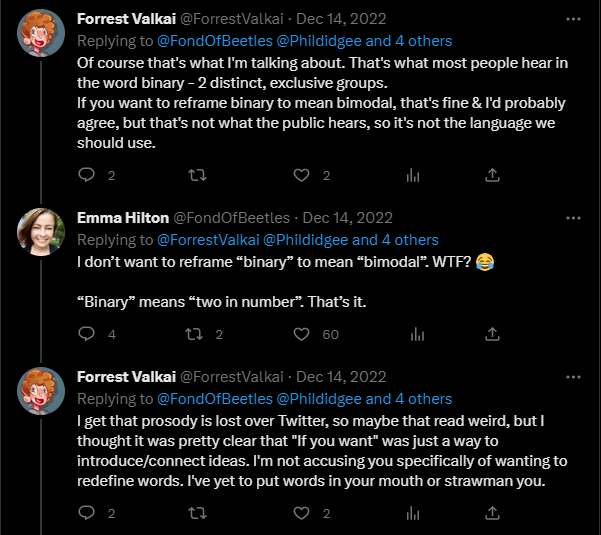View analytics of Emma Hilton's tweet
This screenshot has height=535, width=601.
click(417, 334)
